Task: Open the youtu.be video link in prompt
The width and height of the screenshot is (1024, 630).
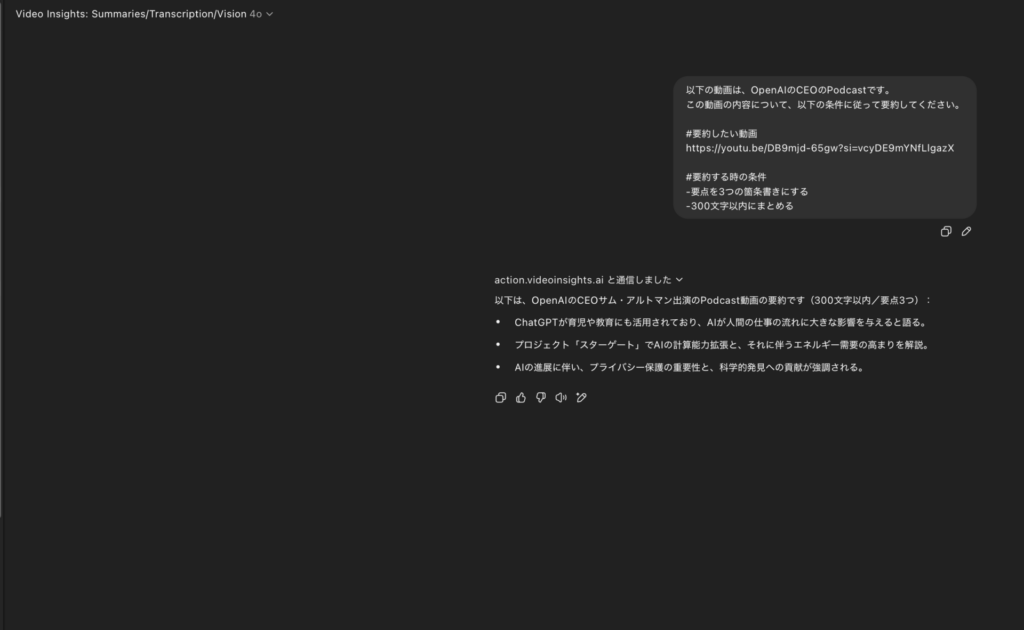Action: [820, 148]
